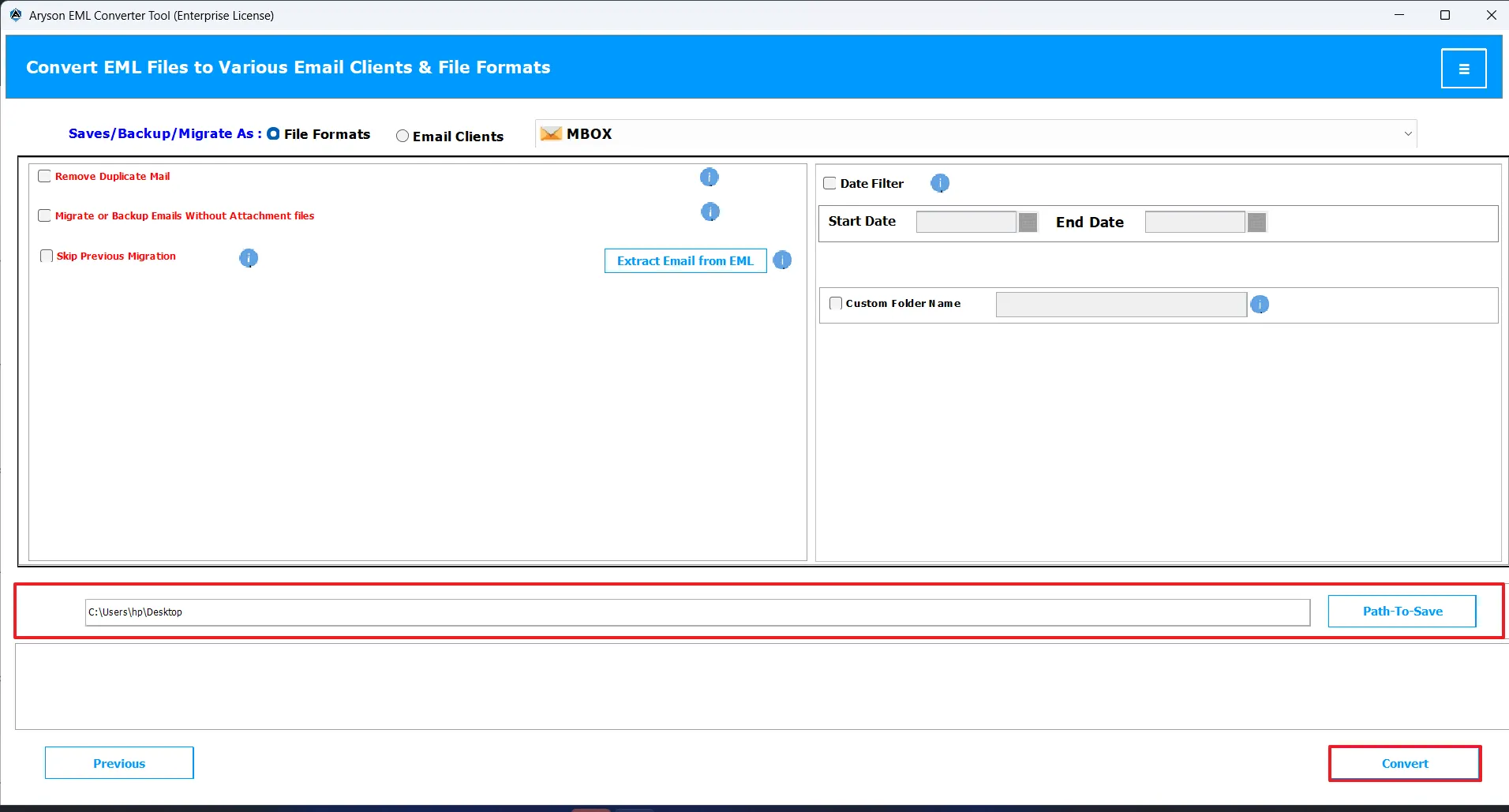This screenshot has width=1509, height=812.
Task: Open the hamburger menu in the header
Action: point(1463,69)
